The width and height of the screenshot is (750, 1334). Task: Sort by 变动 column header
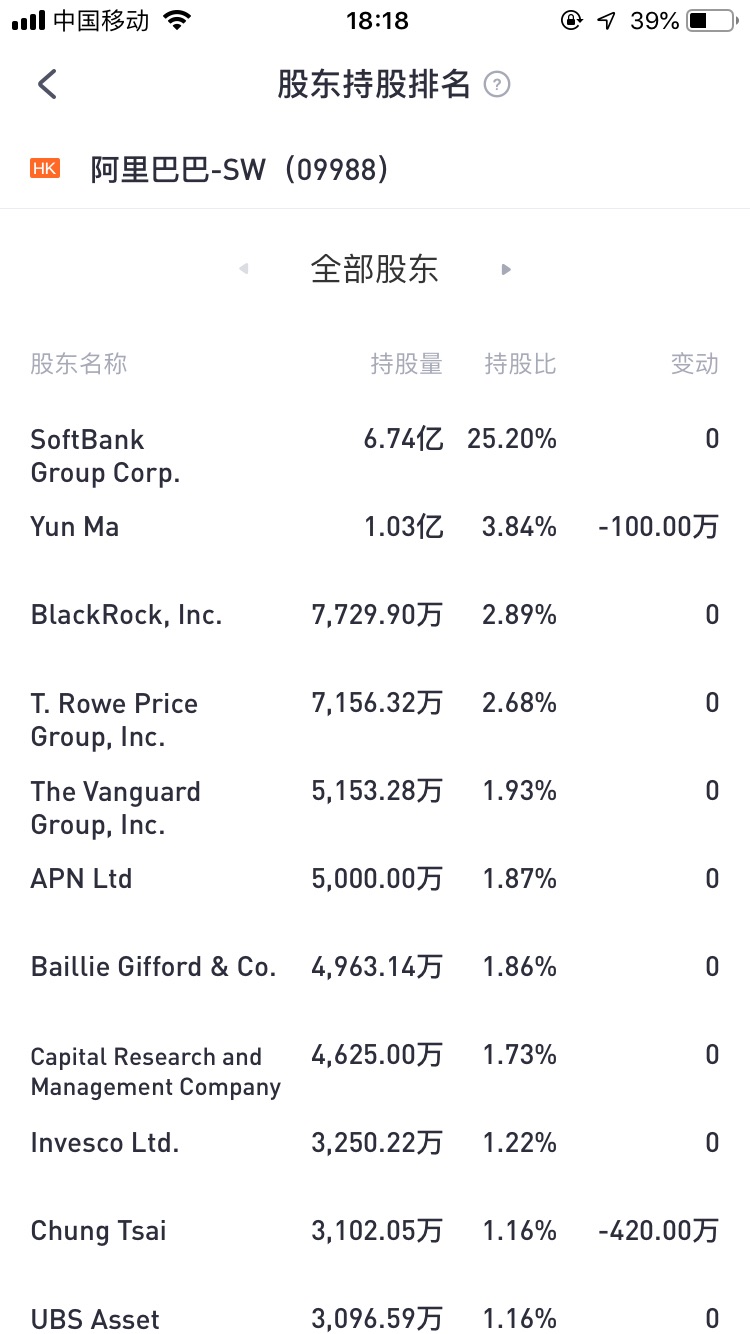pyautogui.click(x=694, y=364)
